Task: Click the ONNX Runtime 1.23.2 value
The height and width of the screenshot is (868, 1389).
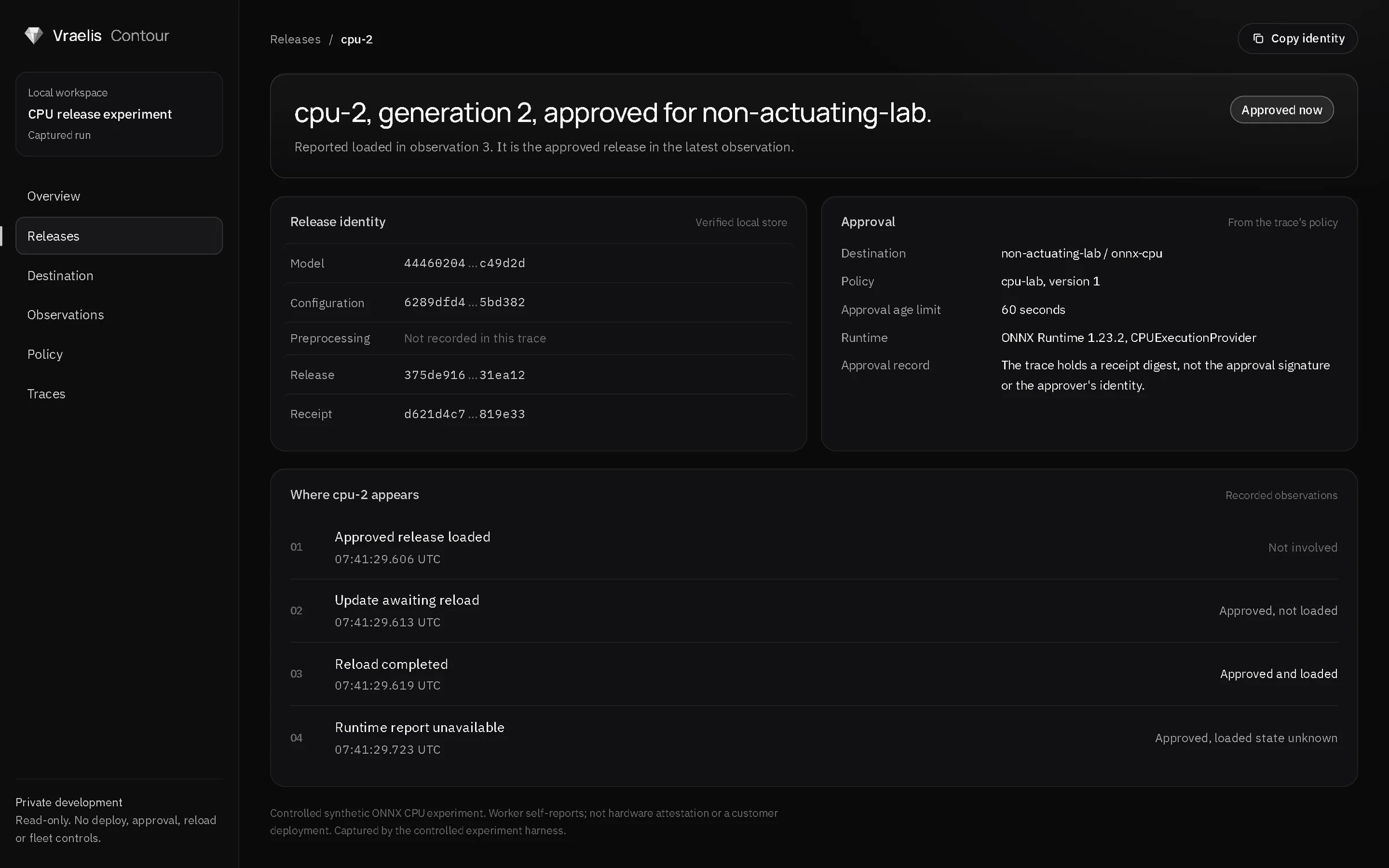Action: [1129, 338]
